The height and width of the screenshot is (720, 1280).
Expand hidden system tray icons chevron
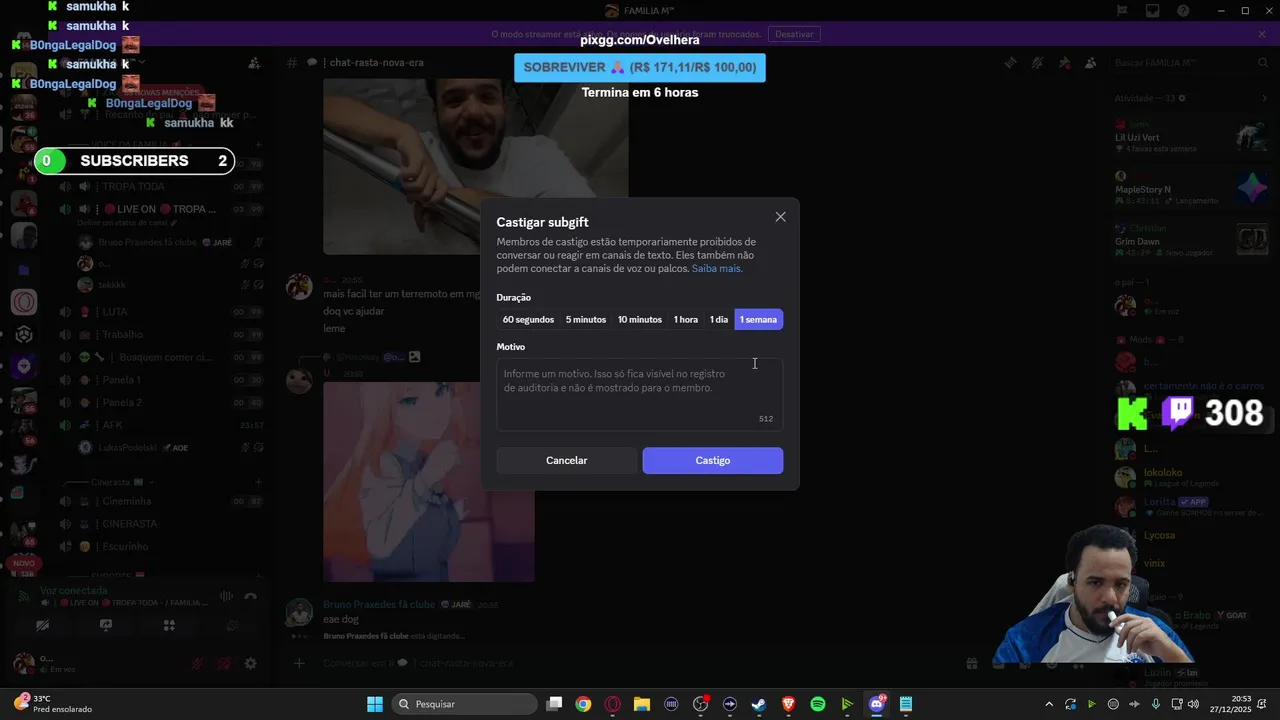pyautogui.click(x=1049, y=704)
